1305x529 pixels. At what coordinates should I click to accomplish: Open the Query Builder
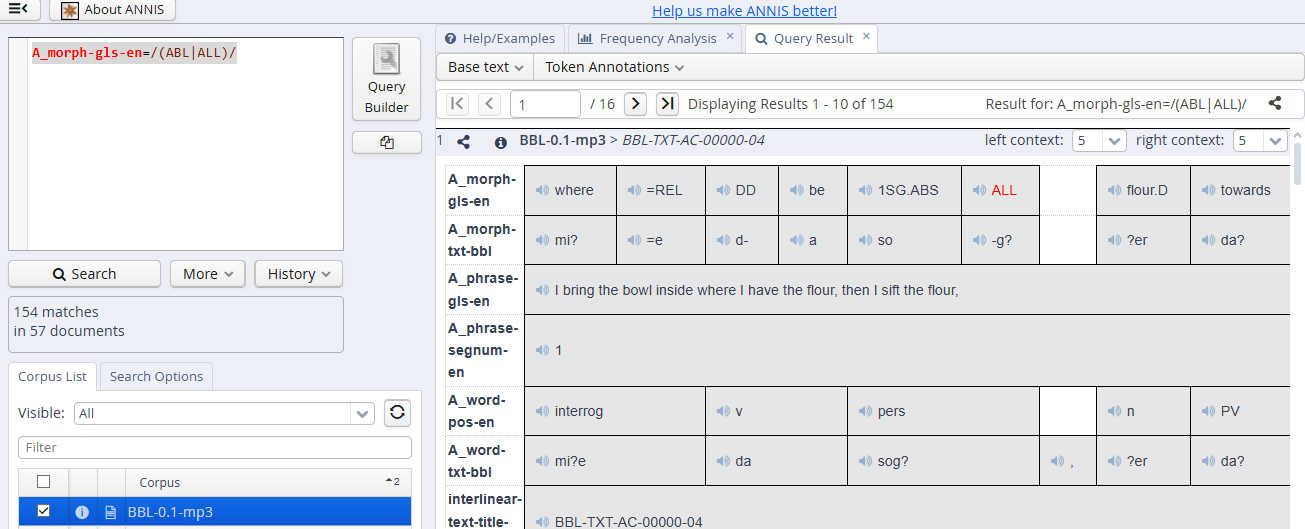point(386,80)
